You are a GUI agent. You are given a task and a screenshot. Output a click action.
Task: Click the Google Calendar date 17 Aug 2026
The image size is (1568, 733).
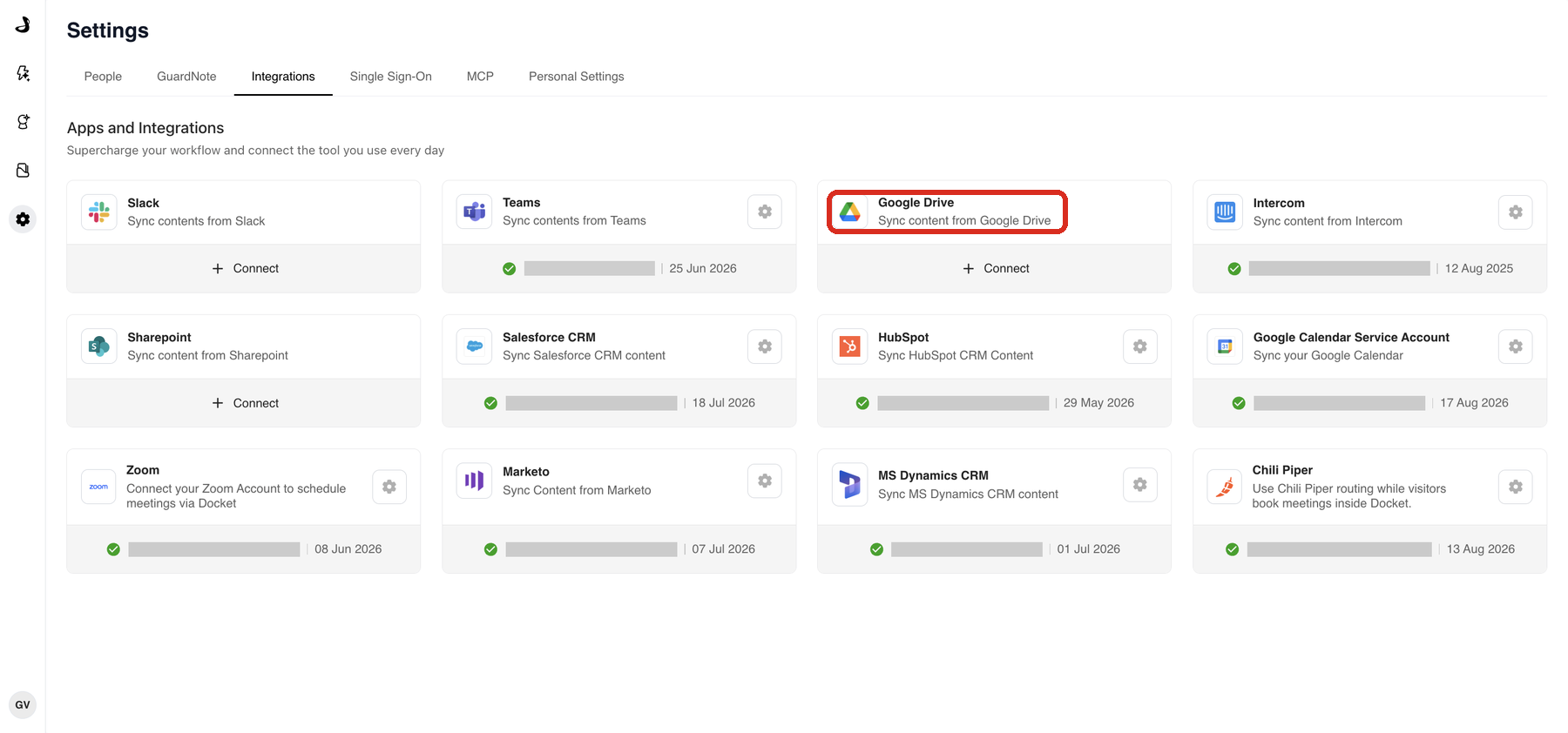[1474, 402]
